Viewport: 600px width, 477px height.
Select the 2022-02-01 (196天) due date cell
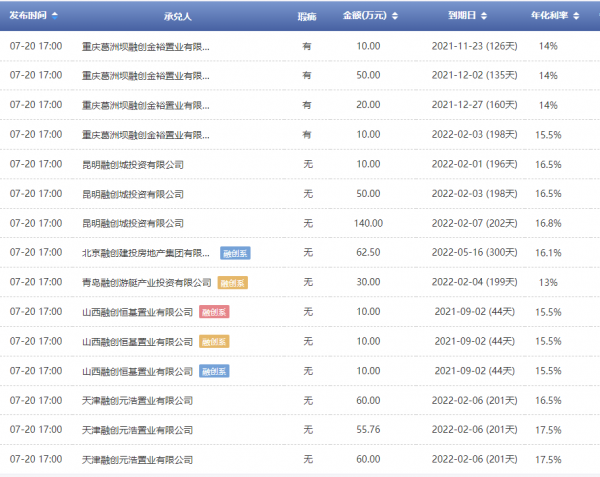(x=474, y=164)
